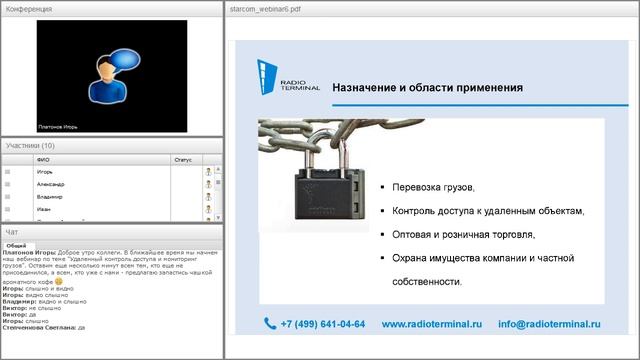Toggle the small square beside Иван

(7, 209)
